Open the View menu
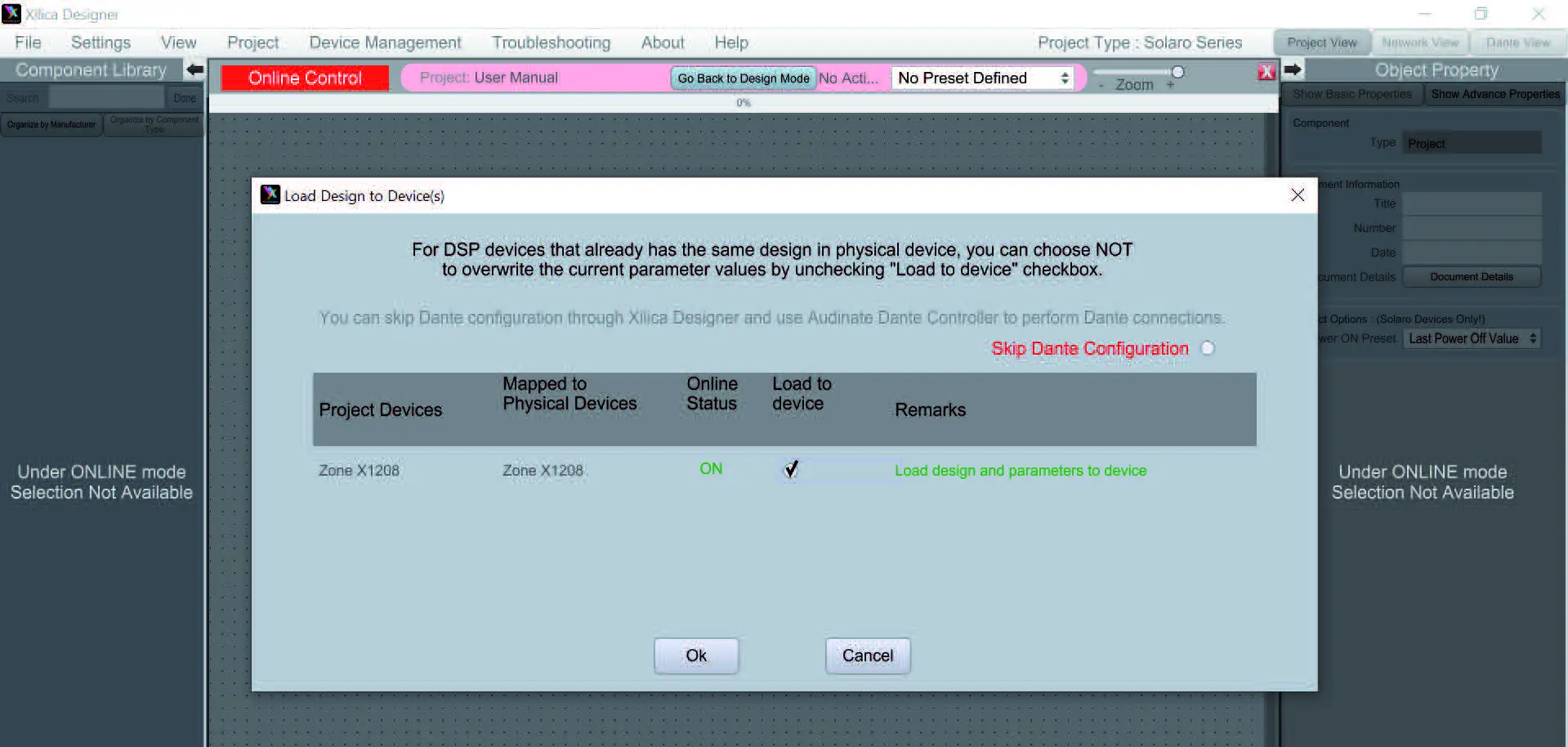The width and height of the screenshot is (1568, 747). point(178,42)
